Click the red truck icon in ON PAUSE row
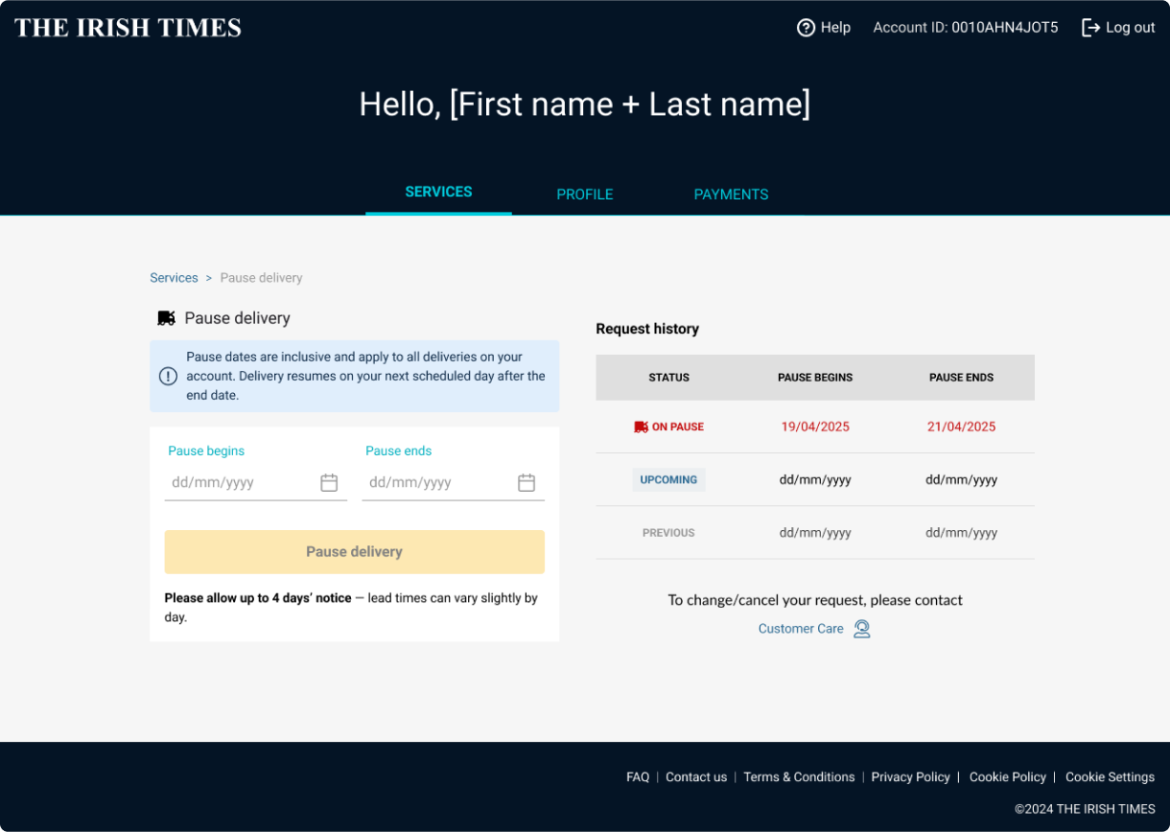The width and height of the screenshot is (1170, 832). pos(641,427)
